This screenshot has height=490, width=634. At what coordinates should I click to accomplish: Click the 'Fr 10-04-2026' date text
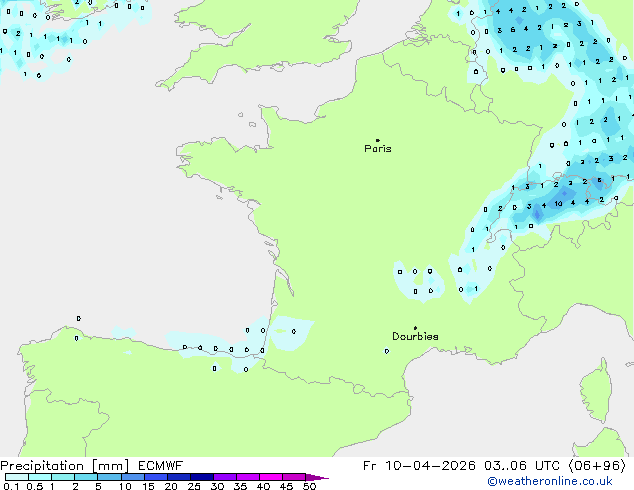[419, 466]
